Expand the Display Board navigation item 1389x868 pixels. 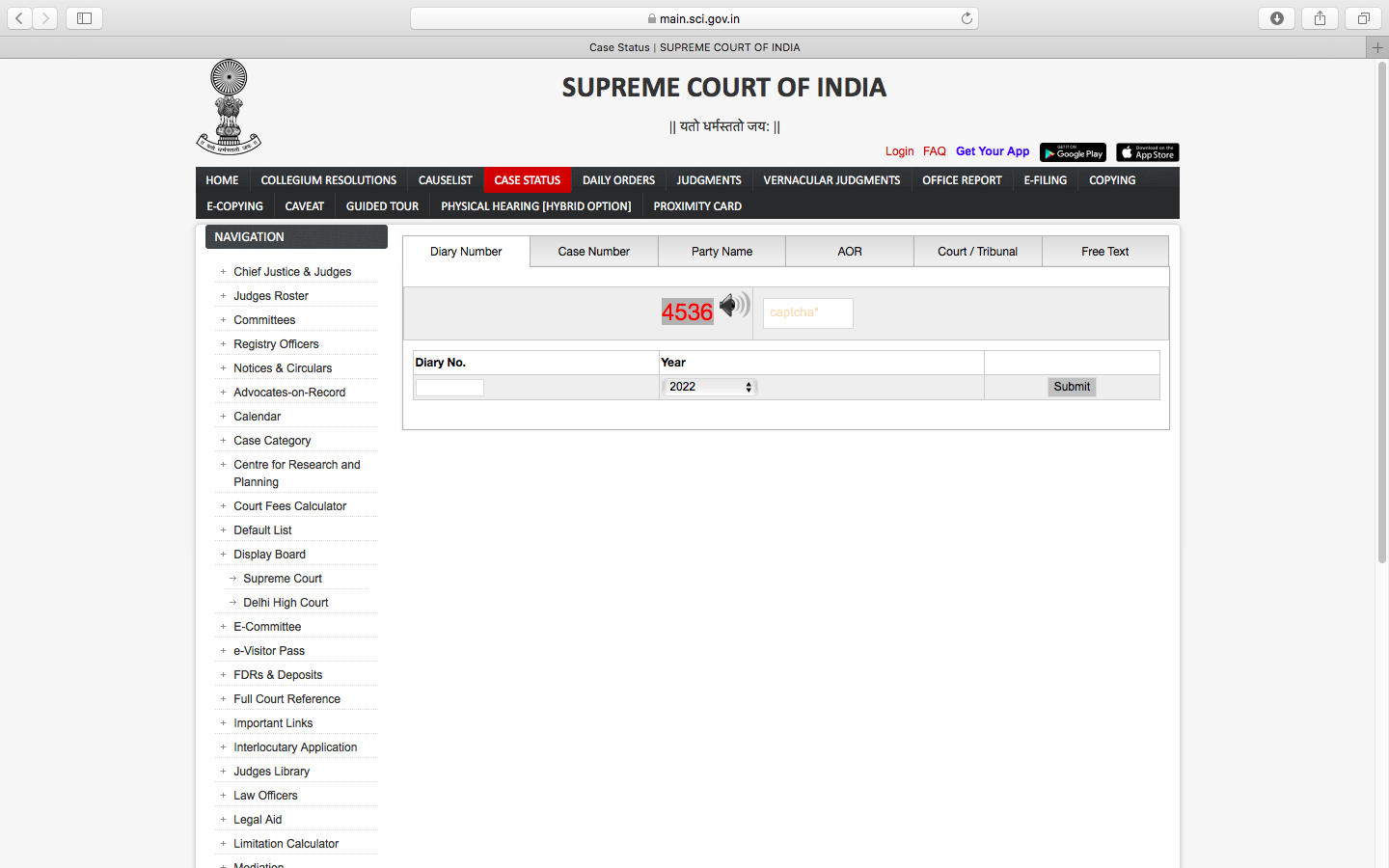[269, 555]
